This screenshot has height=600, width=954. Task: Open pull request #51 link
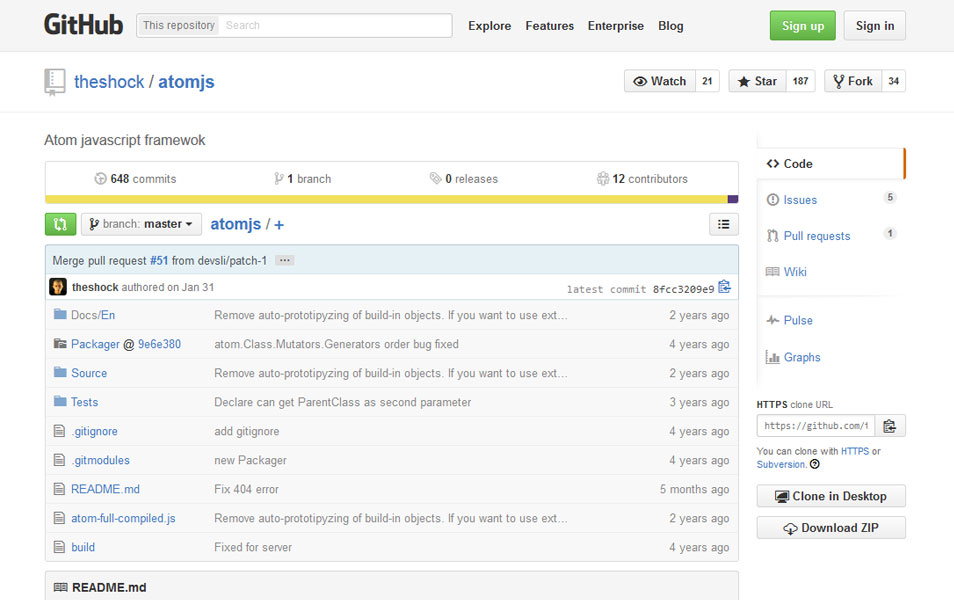159,260
